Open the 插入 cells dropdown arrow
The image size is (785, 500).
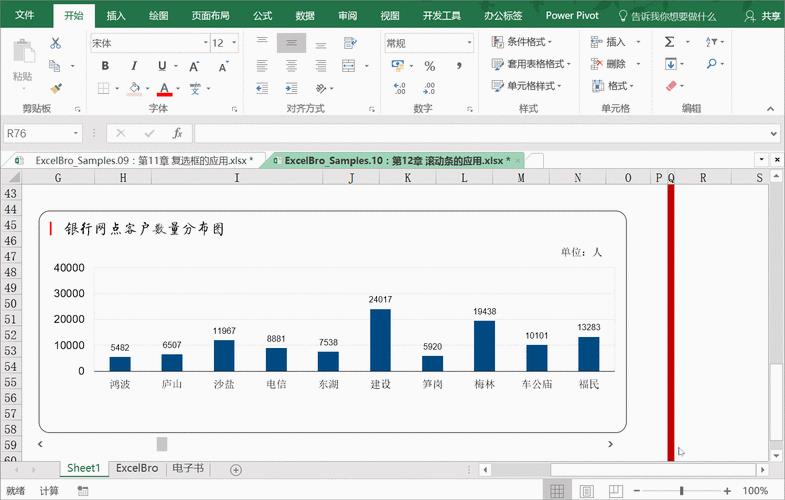[638, 42]
